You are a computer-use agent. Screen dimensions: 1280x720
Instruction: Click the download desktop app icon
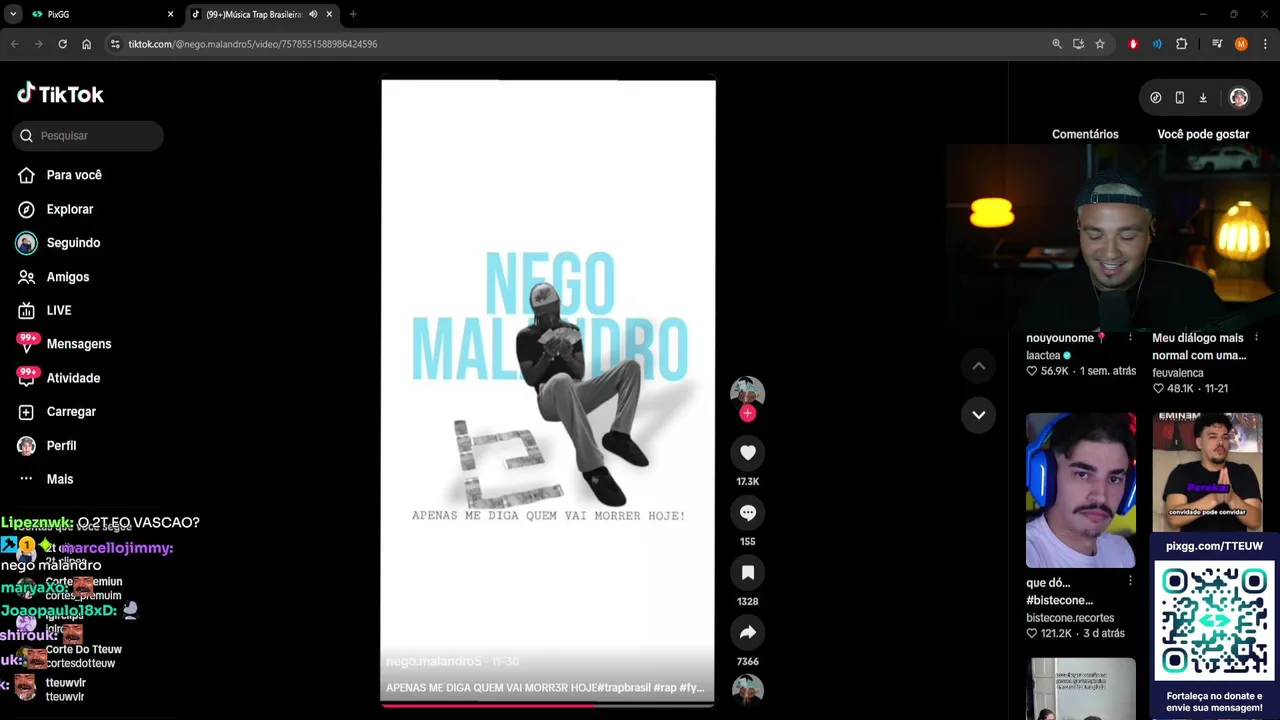coord(1203,98)
